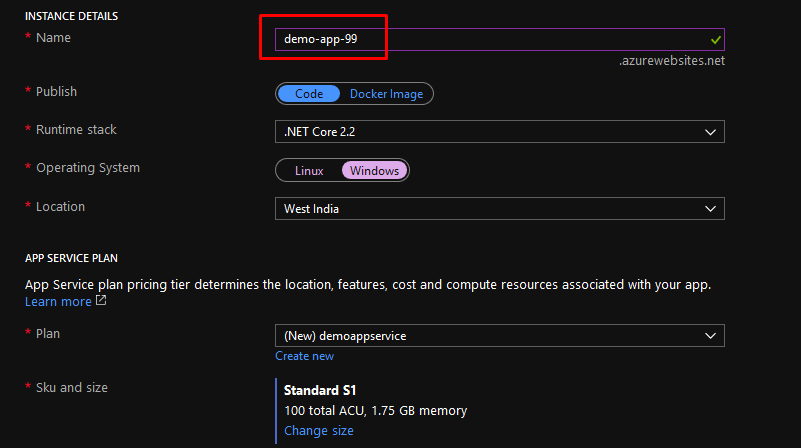Click the Standard S1 sku heading

320,390
